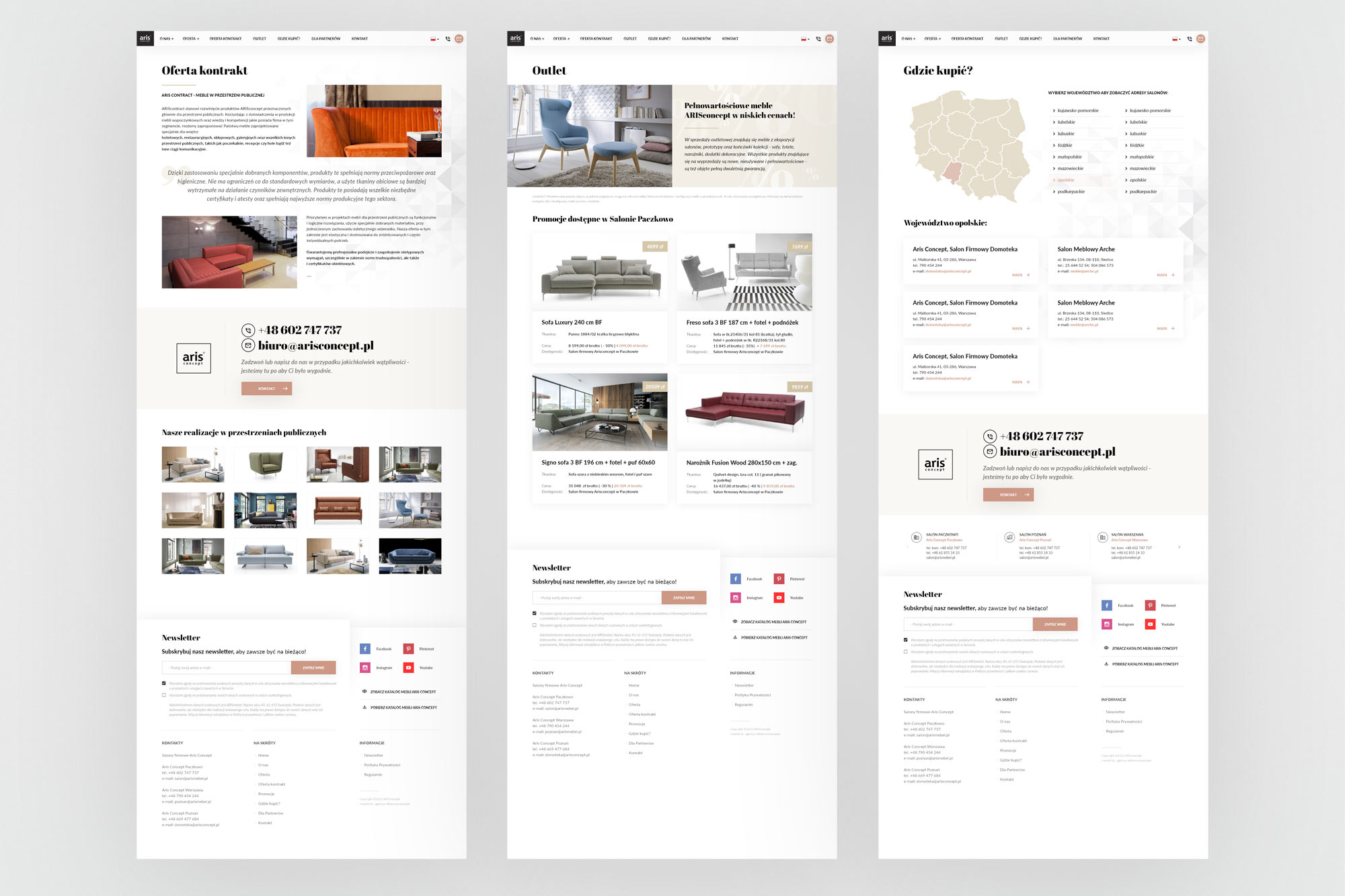Select DLA PARTNERÓW in the Outlet page navigation
1345x896 pixels.
tap(696, 39)
